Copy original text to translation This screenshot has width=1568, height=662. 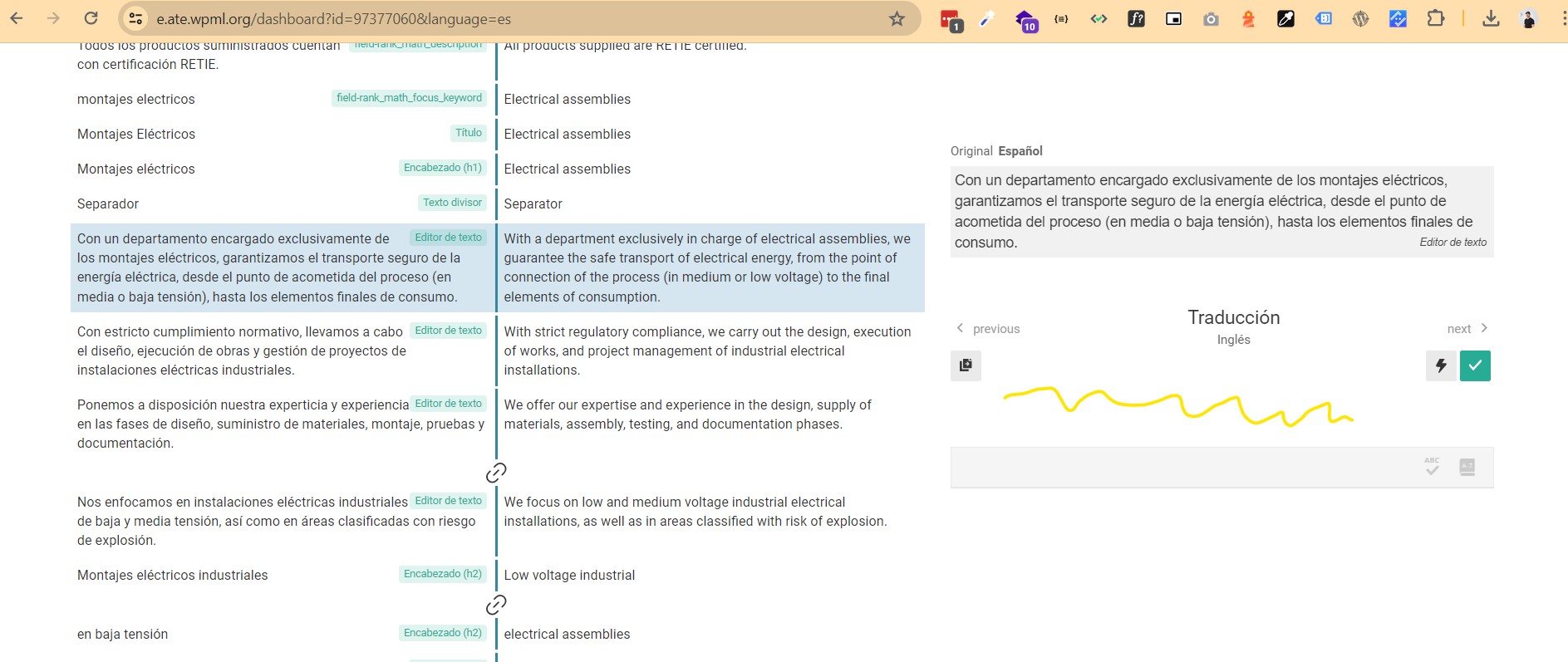(x=966, y=365)
